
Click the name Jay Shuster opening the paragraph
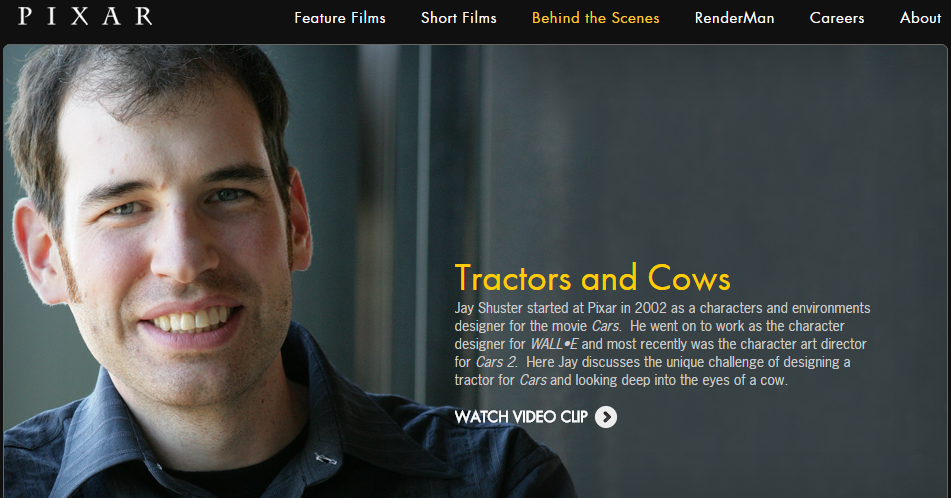pyautogui.click(x=489, y=308)
